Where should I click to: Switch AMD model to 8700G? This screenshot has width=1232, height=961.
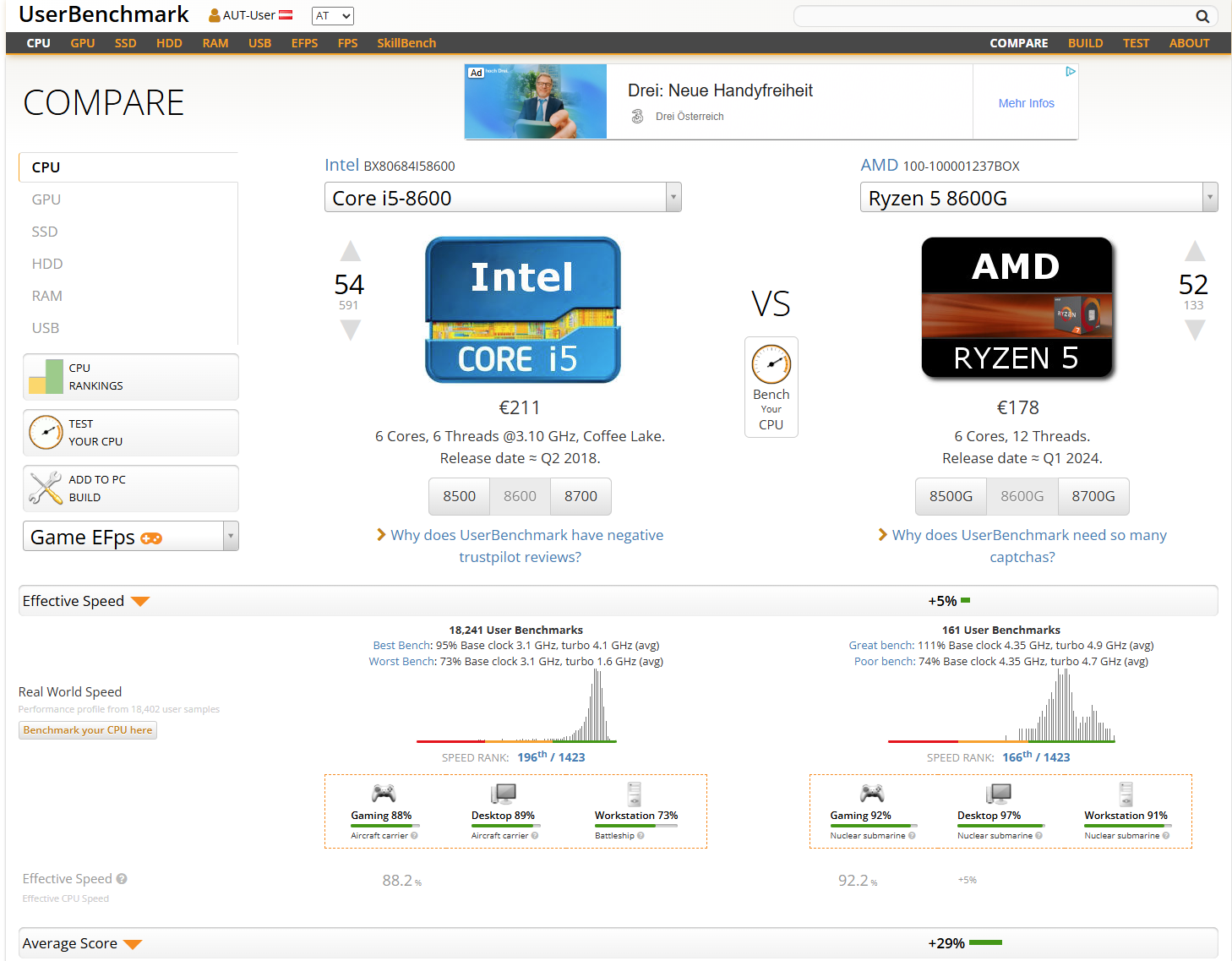1093,496
